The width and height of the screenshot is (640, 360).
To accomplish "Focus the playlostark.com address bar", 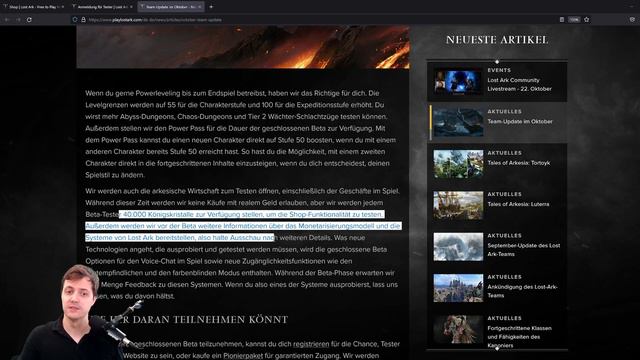I will (318, 20).
